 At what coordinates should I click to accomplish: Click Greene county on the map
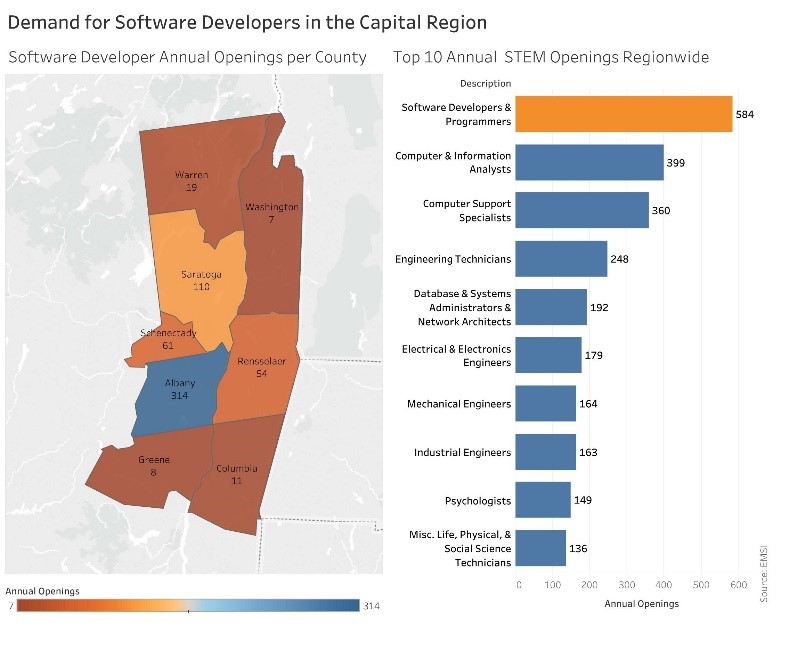pos(150,470)
